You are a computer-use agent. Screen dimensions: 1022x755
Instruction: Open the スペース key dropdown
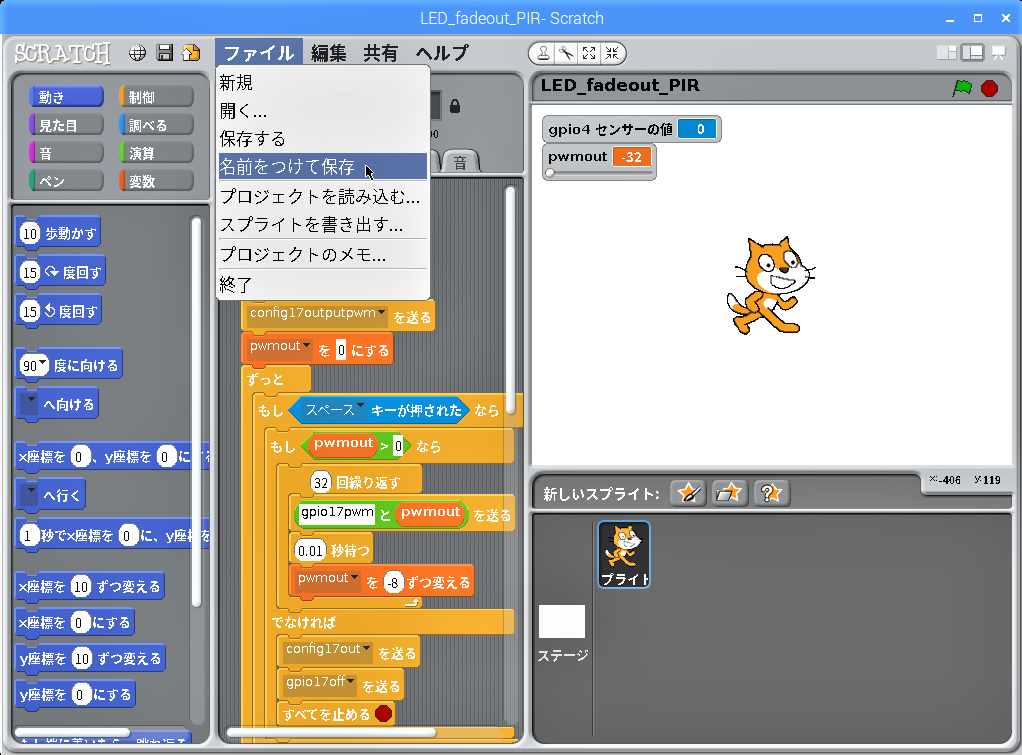360,406
